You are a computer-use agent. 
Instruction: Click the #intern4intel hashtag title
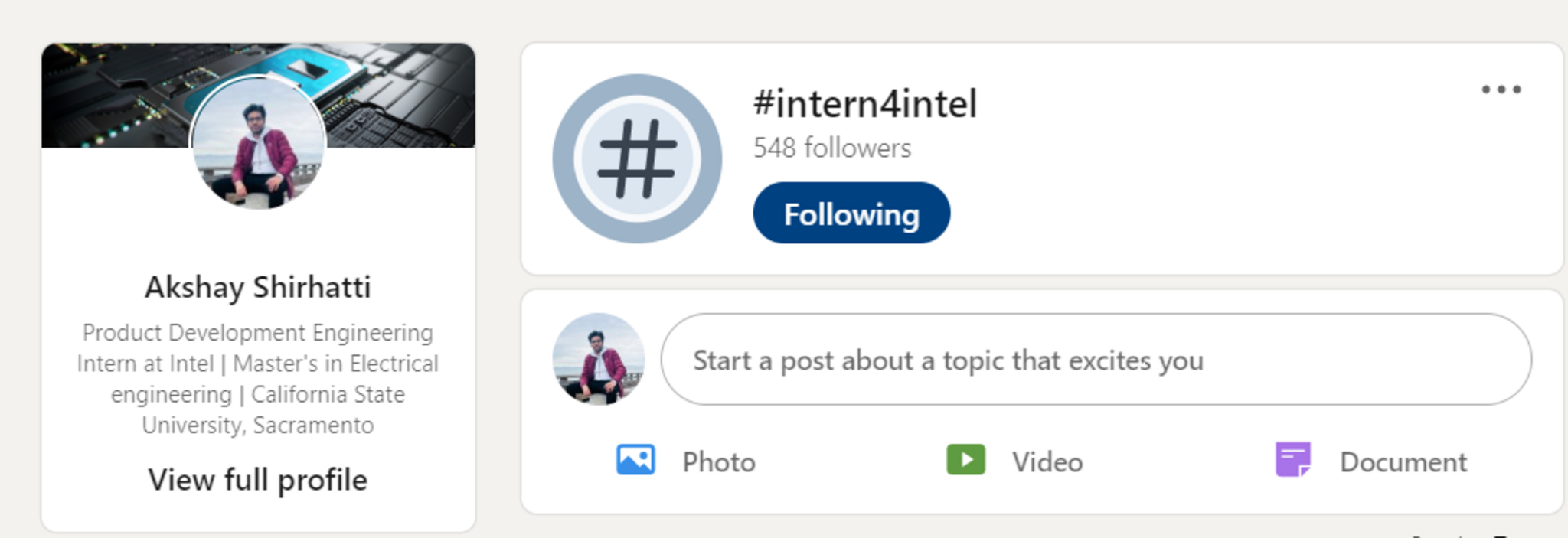point(865,104)
